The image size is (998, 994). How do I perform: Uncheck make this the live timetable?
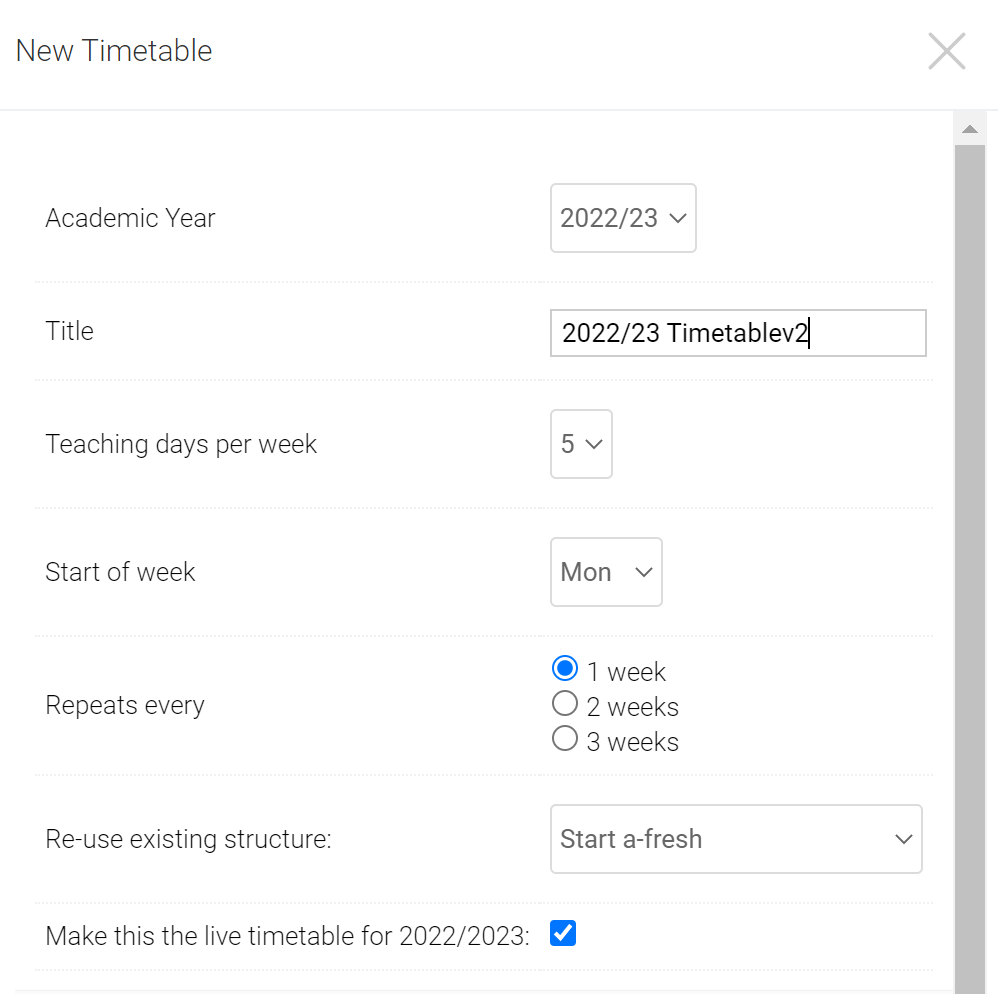click(562, 932)
